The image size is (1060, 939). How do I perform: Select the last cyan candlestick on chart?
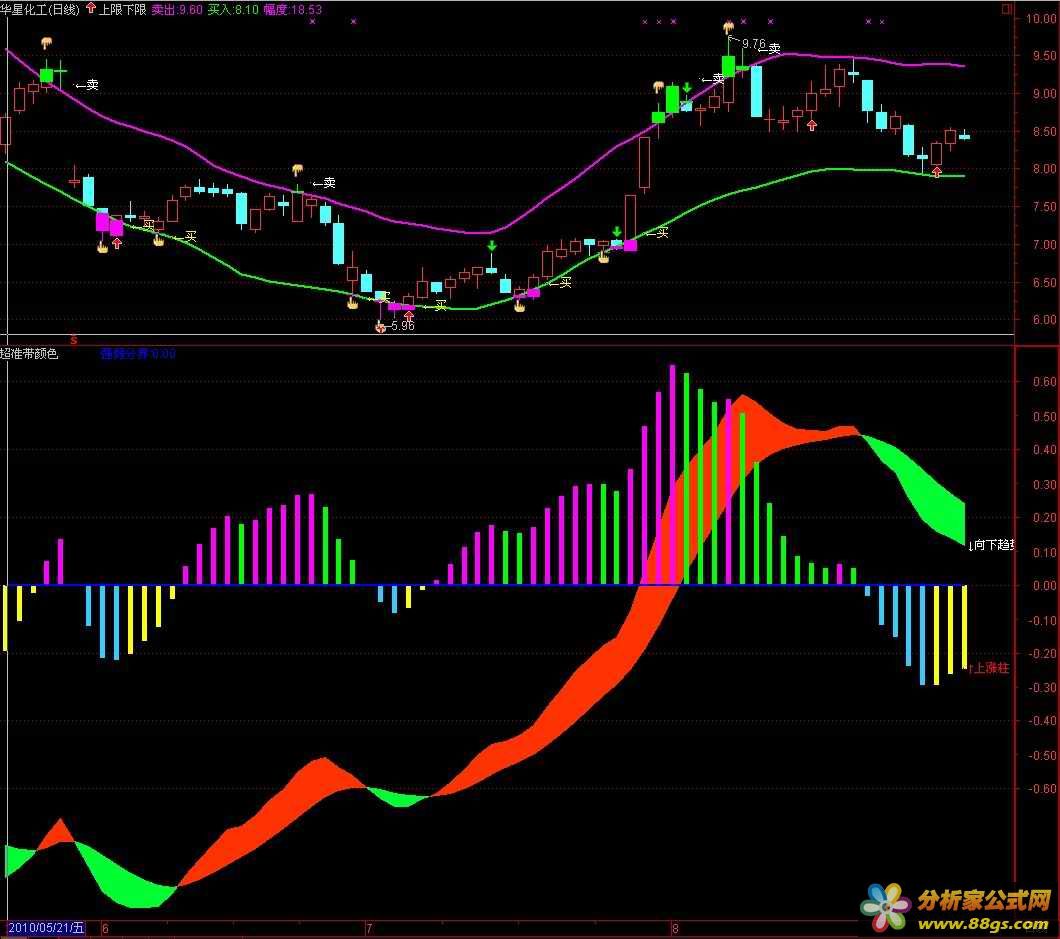click(965, 136)
